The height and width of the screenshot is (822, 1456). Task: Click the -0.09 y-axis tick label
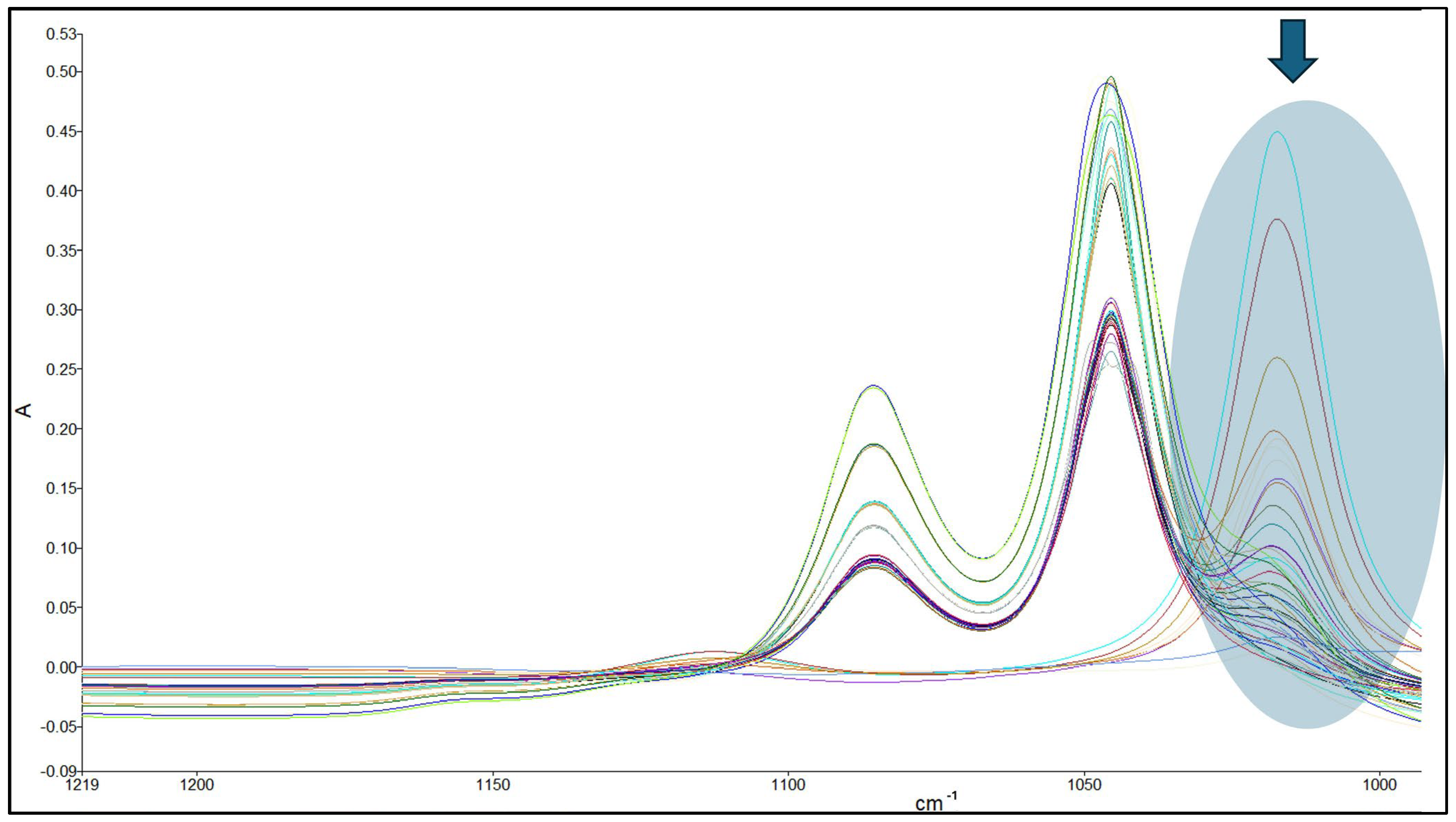tap(58, 771)
